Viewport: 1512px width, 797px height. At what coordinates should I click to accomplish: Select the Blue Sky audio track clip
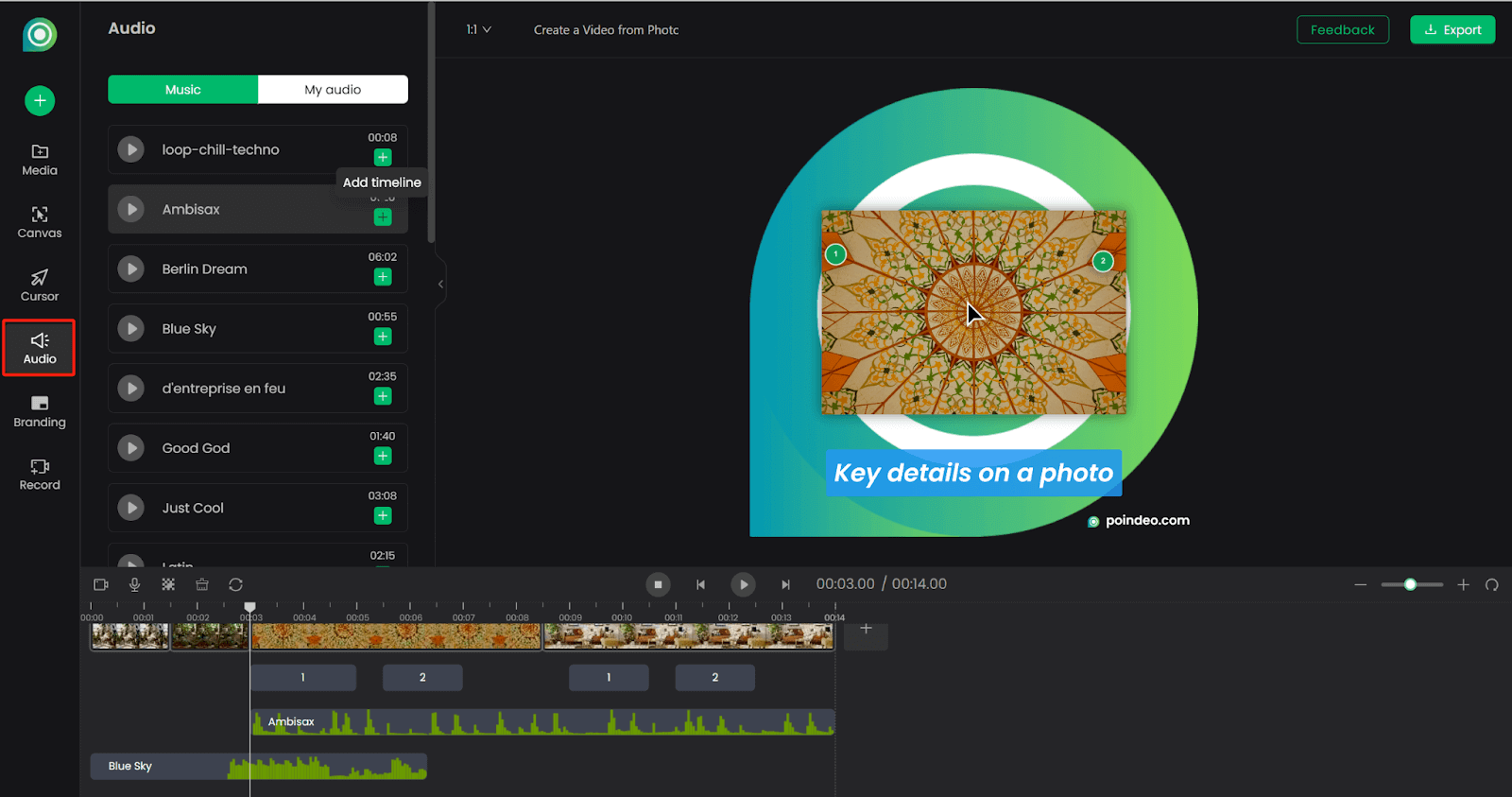click(x=258, y=766)
